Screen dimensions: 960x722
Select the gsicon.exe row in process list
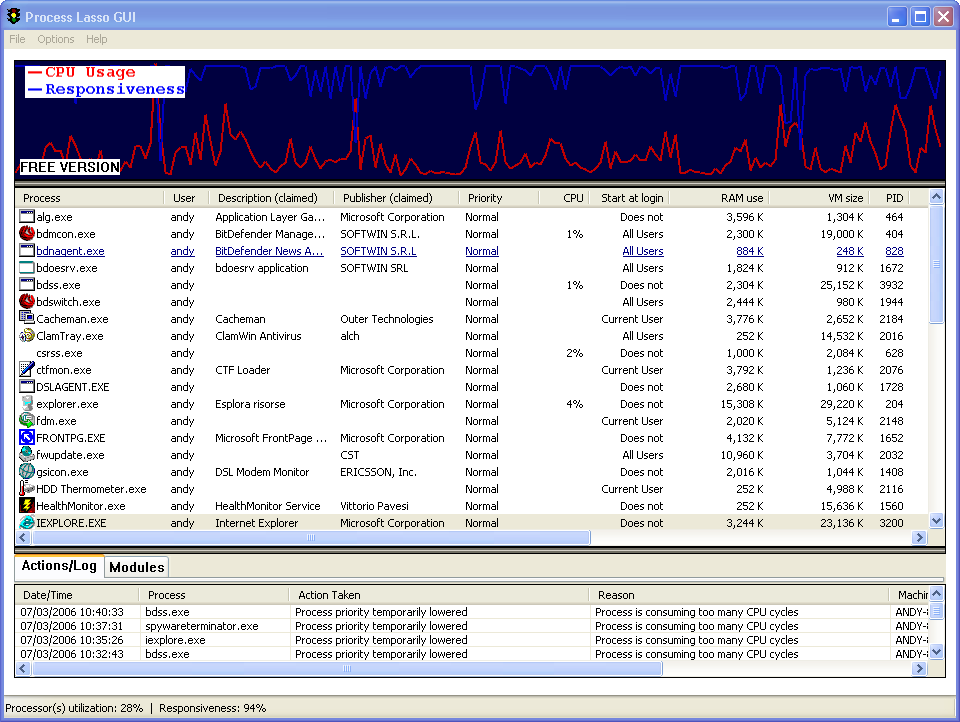tap(62, 472)
